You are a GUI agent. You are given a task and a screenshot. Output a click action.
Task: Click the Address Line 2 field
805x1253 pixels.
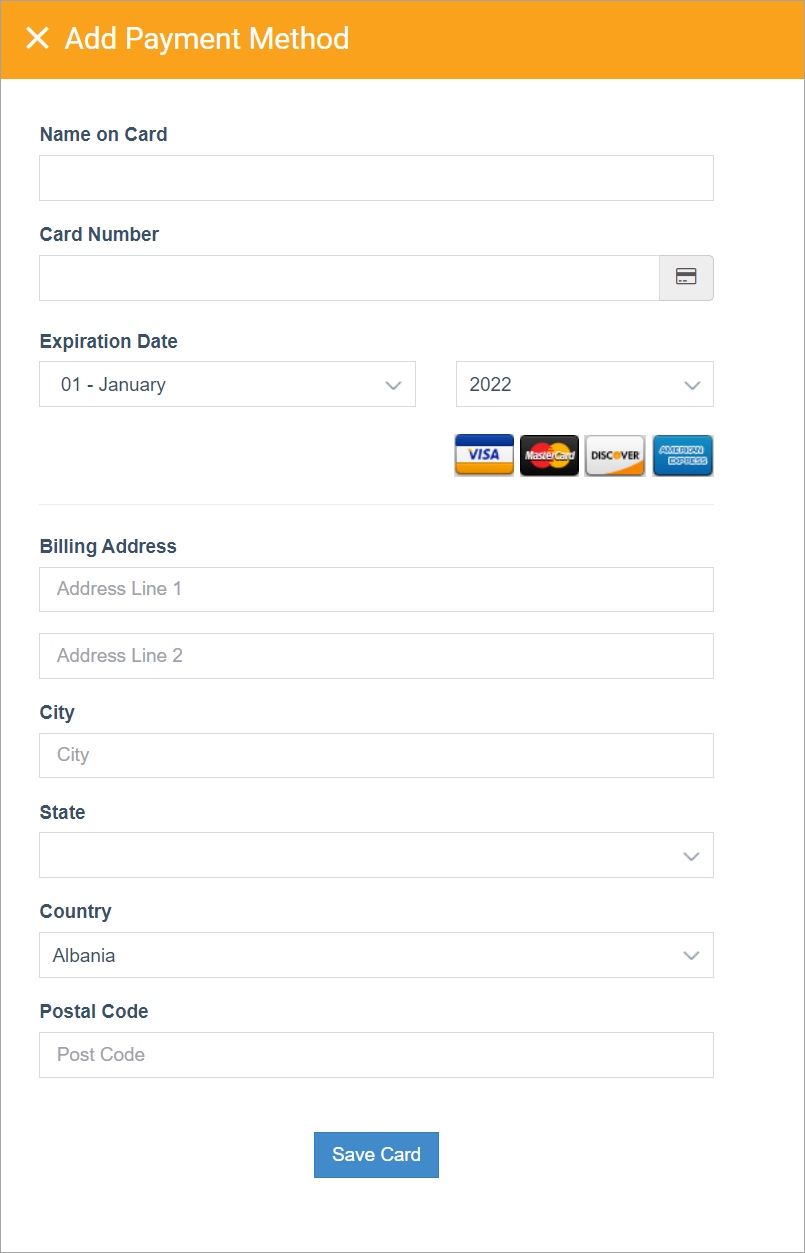click(376, 655)
